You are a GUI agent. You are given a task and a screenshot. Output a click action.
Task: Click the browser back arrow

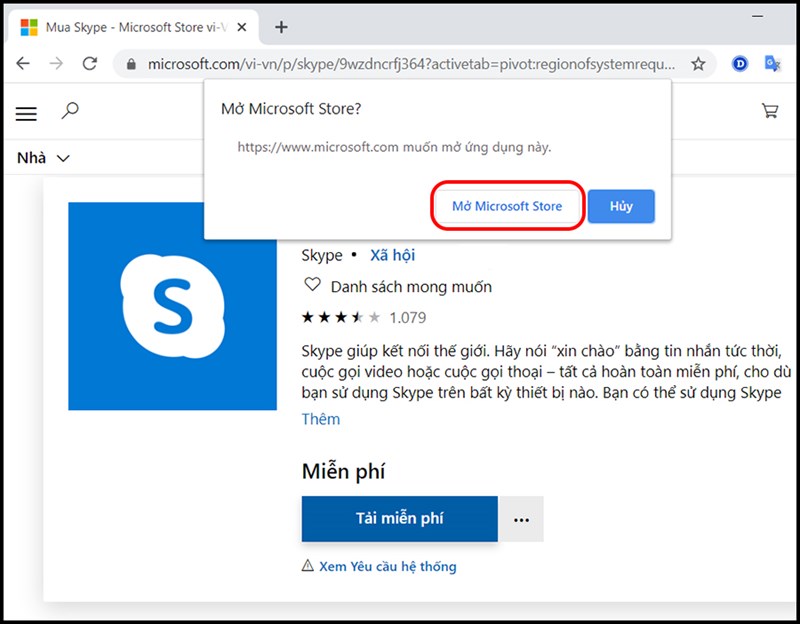pos(23,64)
